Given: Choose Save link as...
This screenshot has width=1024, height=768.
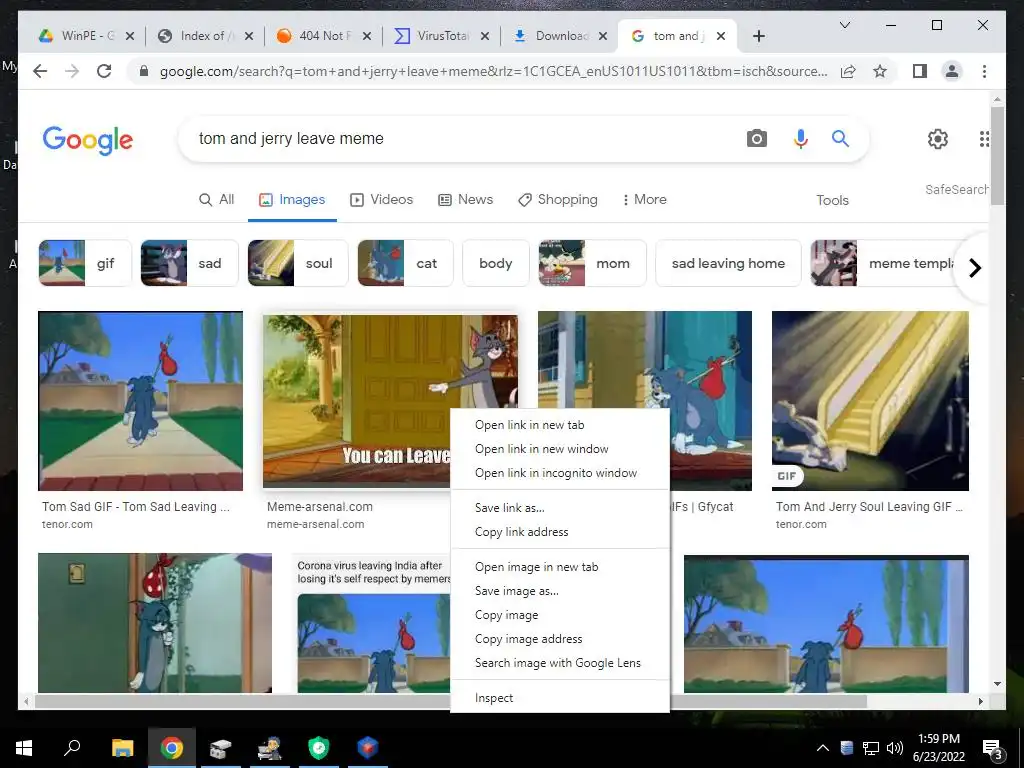Looking at the screenshot, I should pos(560,507).
